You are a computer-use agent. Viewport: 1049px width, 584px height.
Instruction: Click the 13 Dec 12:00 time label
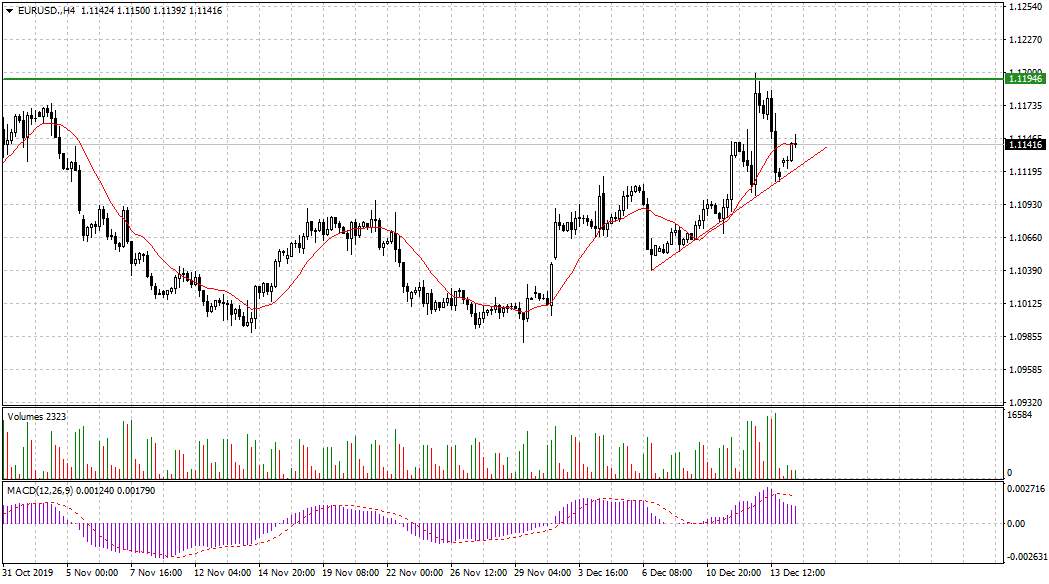(x=797, y=574)
